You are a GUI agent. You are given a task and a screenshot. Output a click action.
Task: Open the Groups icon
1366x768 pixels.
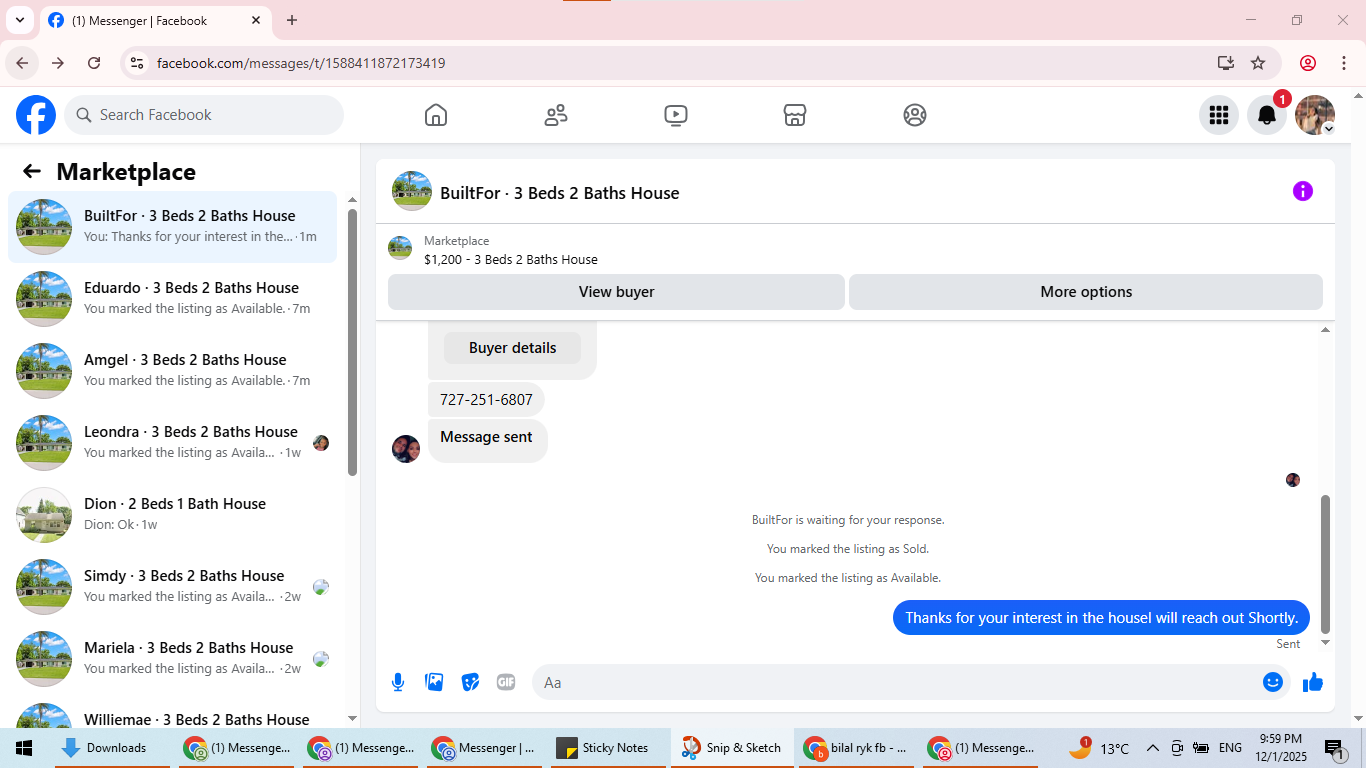pos(915,115)
